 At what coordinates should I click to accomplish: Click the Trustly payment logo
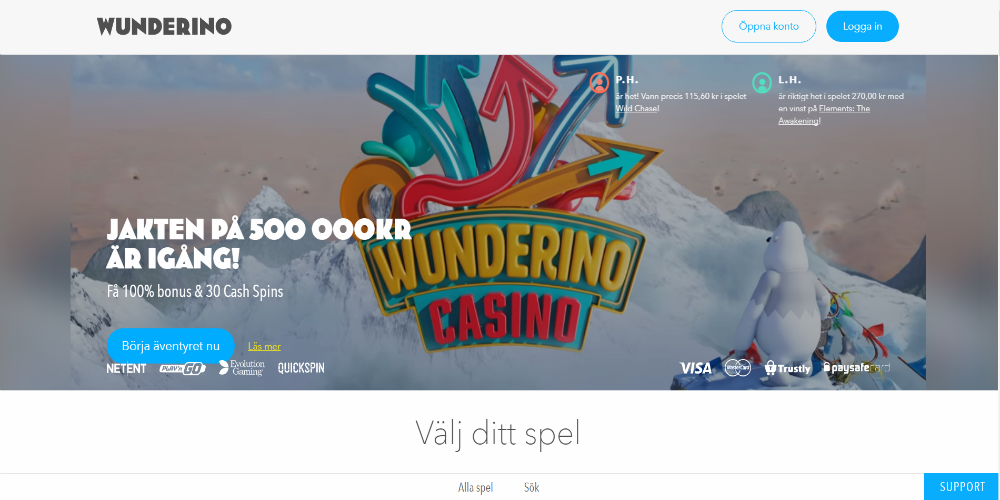click(x=788, y=368)
